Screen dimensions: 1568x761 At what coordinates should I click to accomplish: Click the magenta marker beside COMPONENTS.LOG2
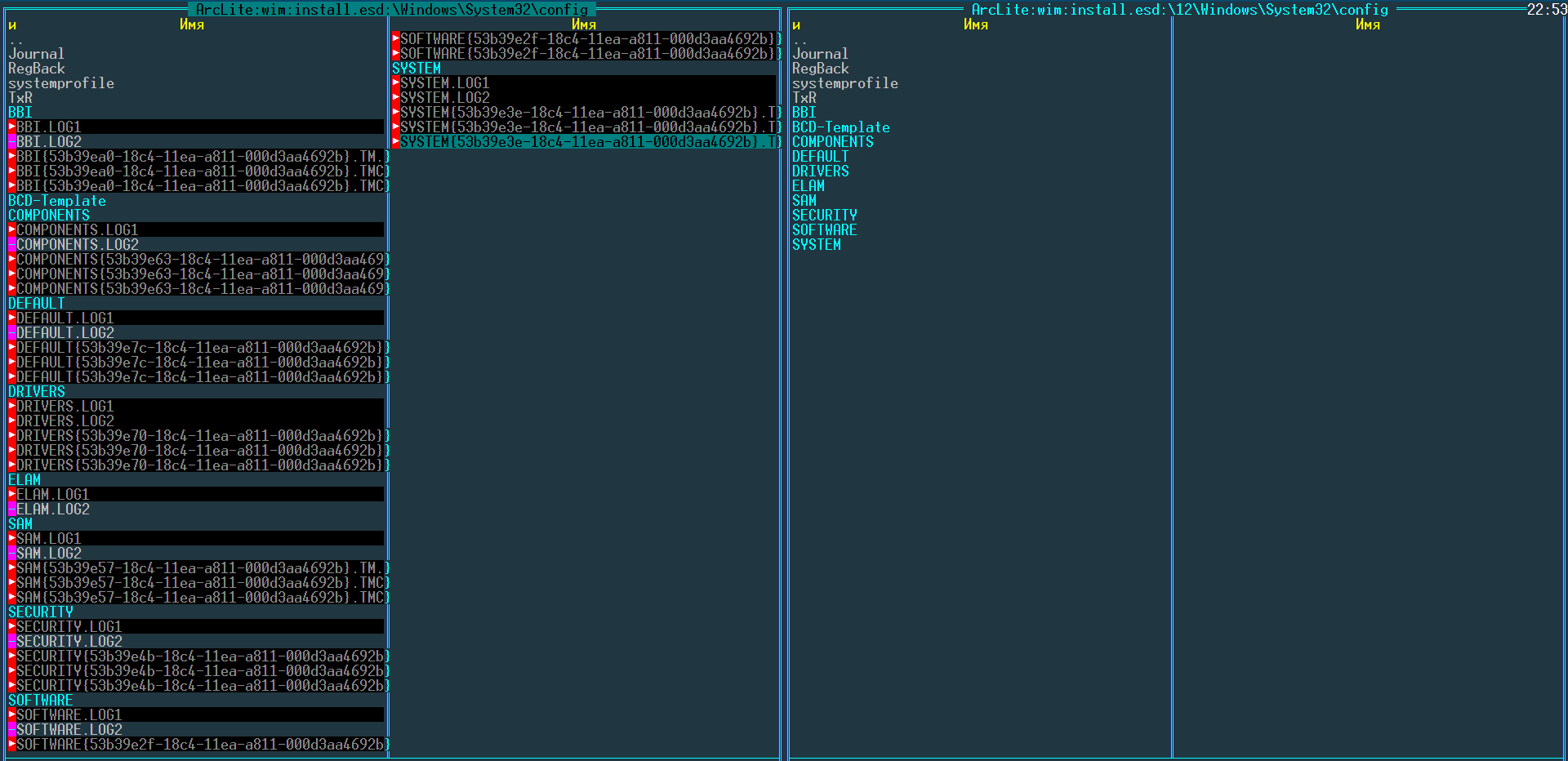pos(11,244)
